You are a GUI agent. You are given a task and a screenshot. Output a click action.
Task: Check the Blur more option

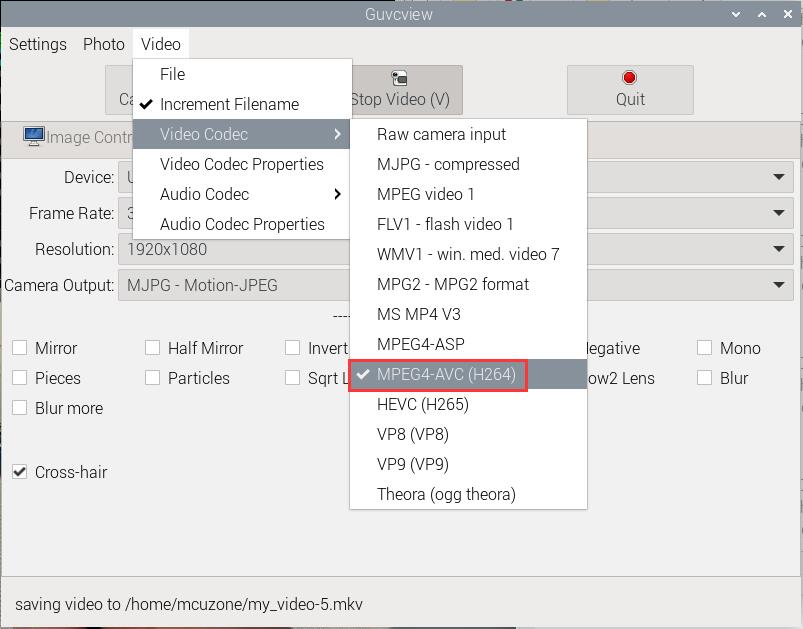(20, 408)
